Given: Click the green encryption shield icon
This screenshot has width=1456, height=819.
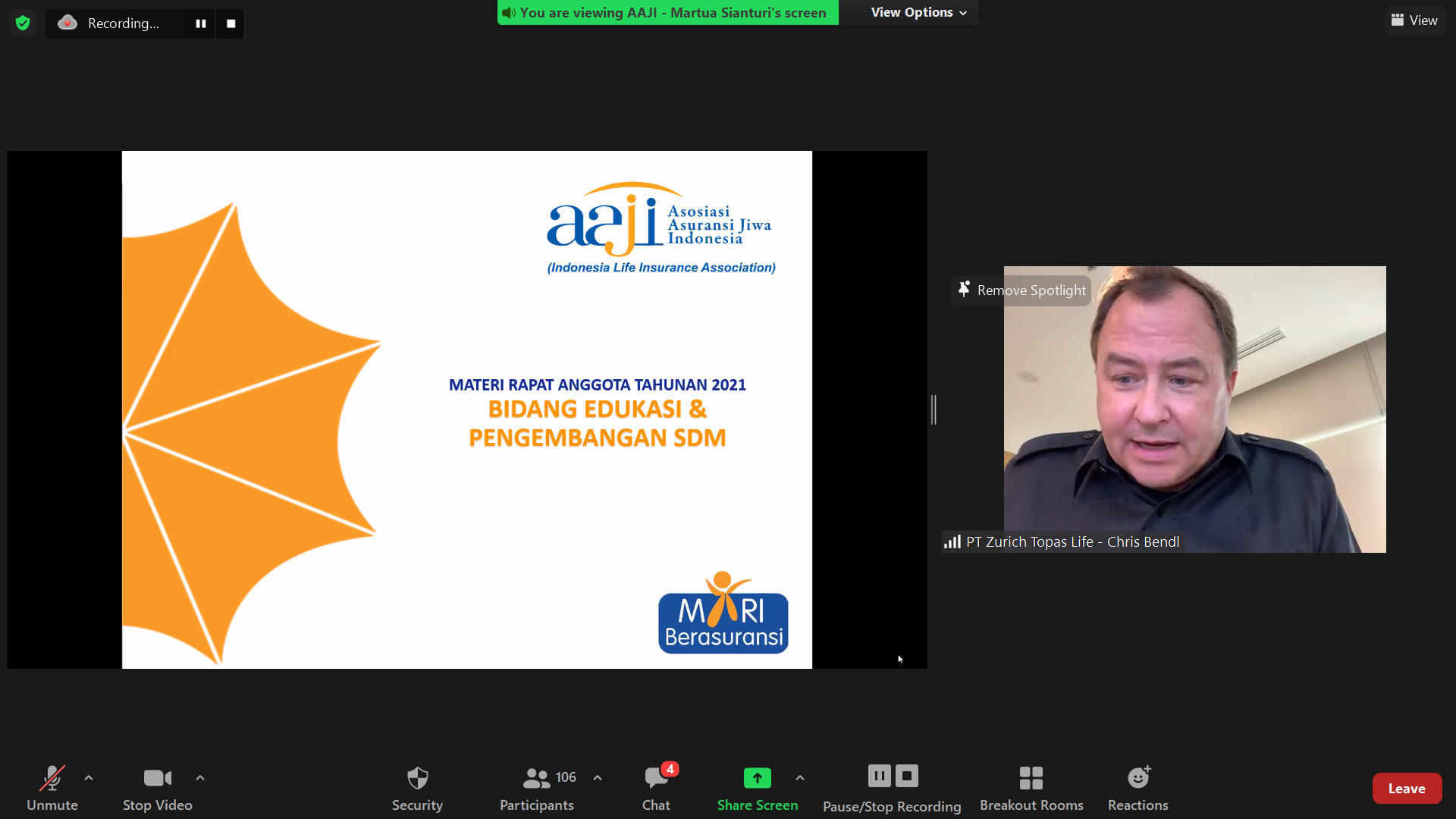Looking at the screenshot, I should tap(23, 24).
